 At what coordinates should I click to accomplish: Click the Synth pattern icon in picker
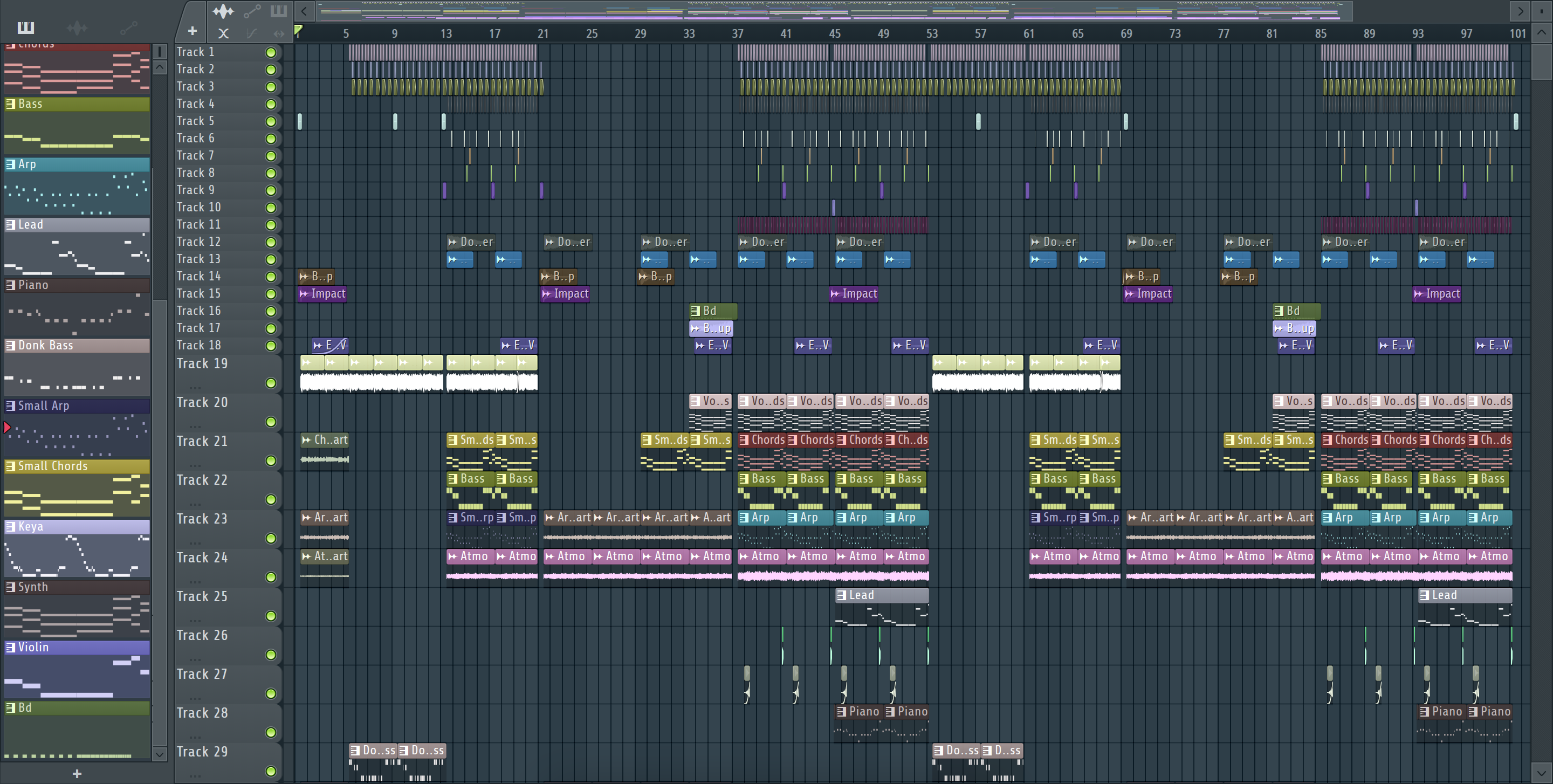(10, 587)
